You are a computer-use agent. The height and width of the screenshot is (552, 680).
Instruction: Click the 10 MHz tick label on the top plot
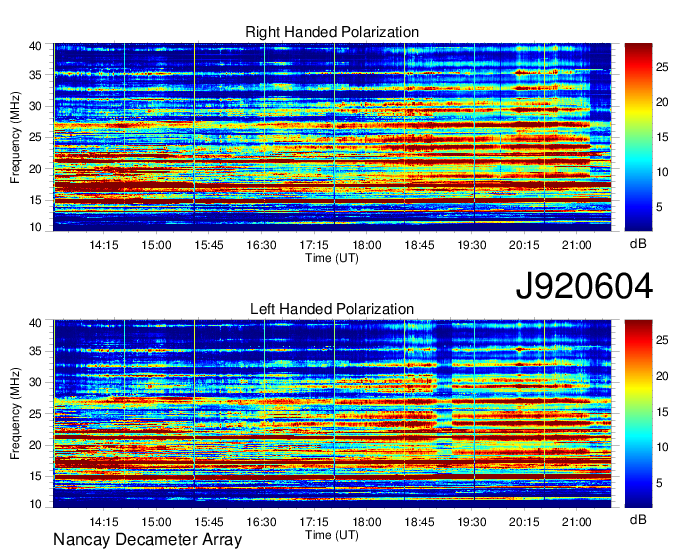[x=35, y=227]
